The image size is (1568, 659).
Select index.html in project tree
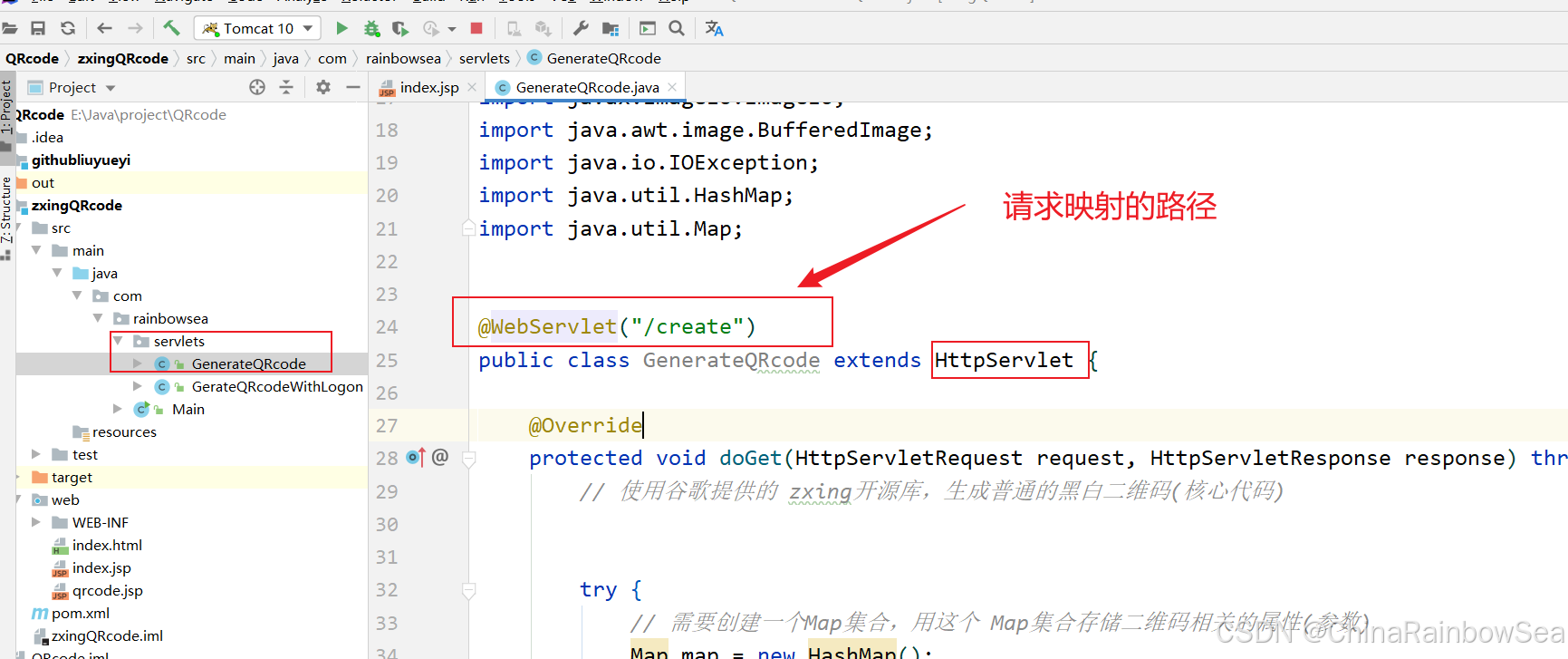click(107, 545)
